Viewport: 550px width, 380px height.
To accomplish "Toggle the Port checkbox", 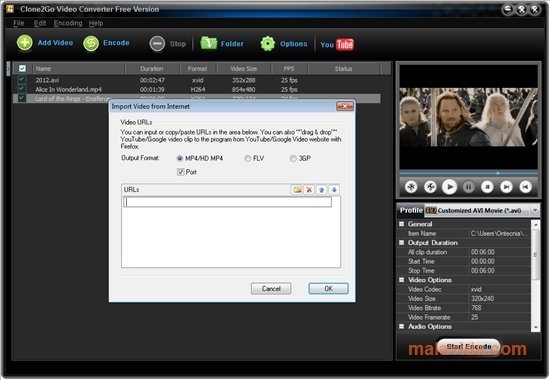I will tap(180, 172).
